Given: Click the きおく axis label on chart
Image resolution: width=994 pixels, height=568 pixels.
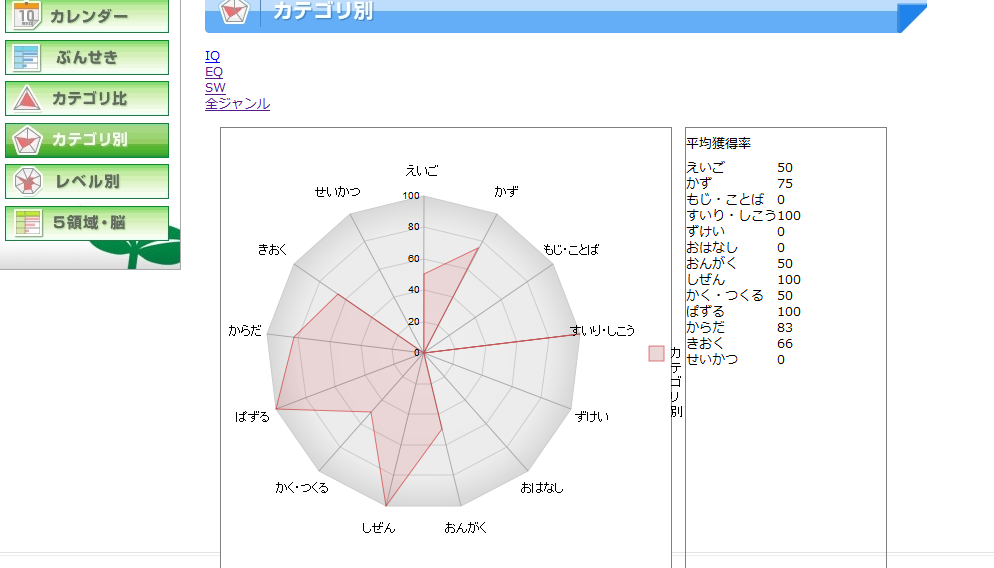Looking at the screenshot, I should tap(272, 250).
